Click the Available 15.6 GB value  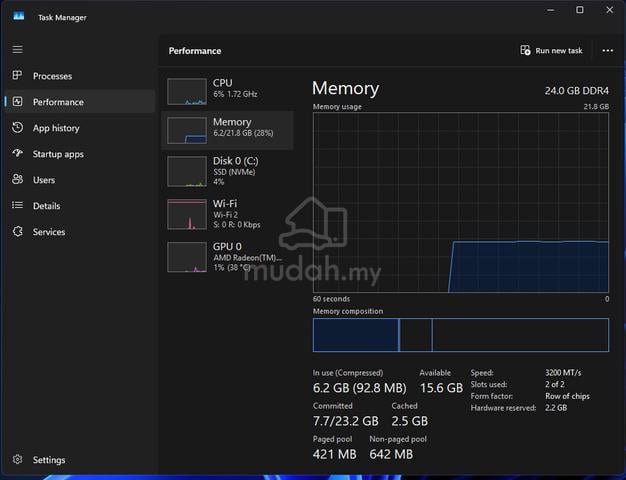(441, 388)
